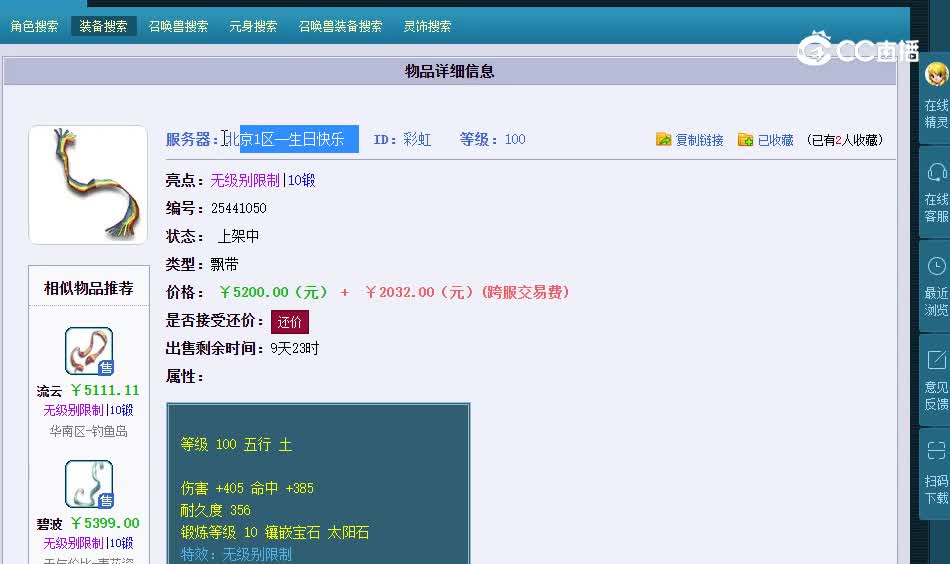The image size is (950, 564).
Task: Click the rainbow ribbon item image
Action: point(88,185)
